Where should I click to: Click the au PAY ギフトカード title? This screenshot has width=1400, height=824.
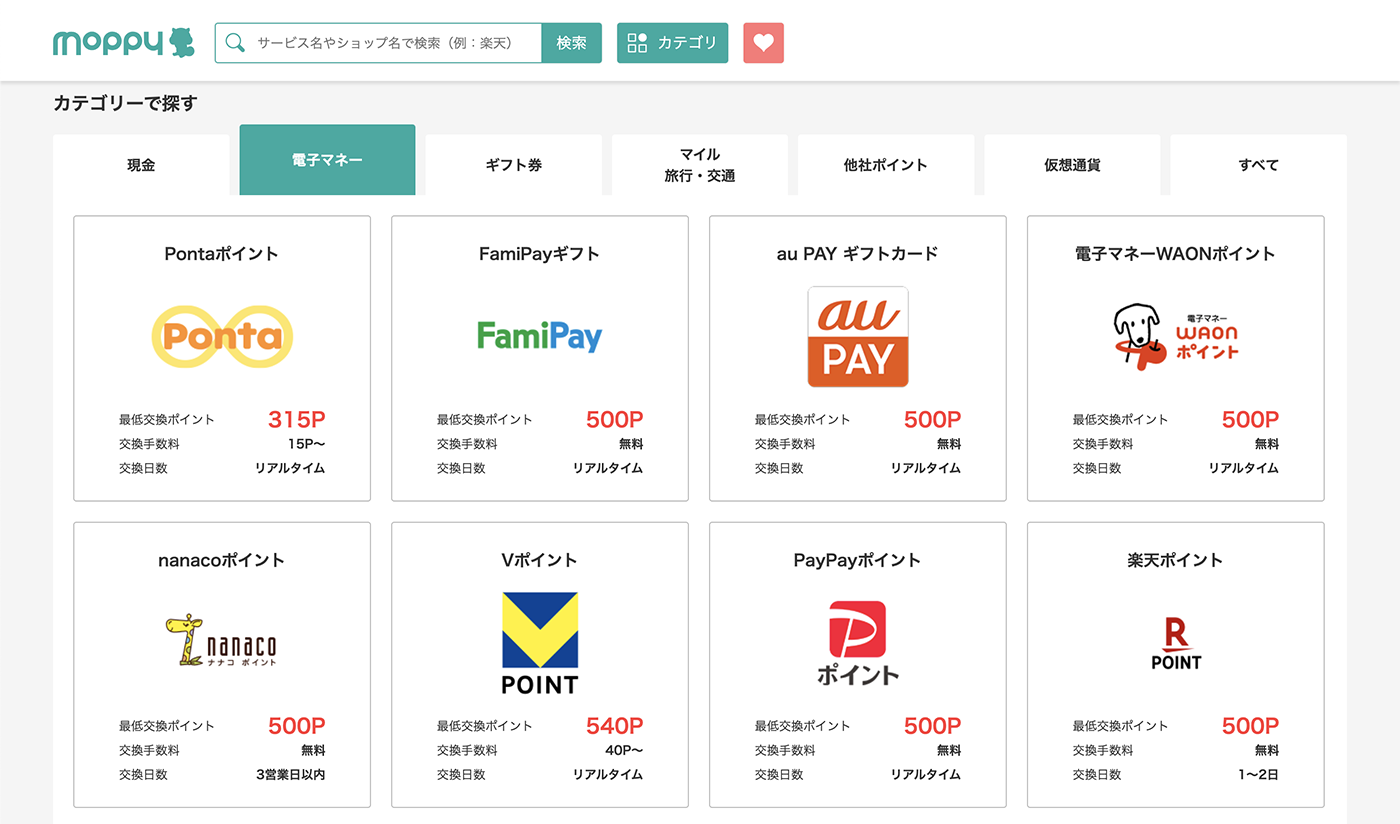pyautogui.click(x=858, y=254)
